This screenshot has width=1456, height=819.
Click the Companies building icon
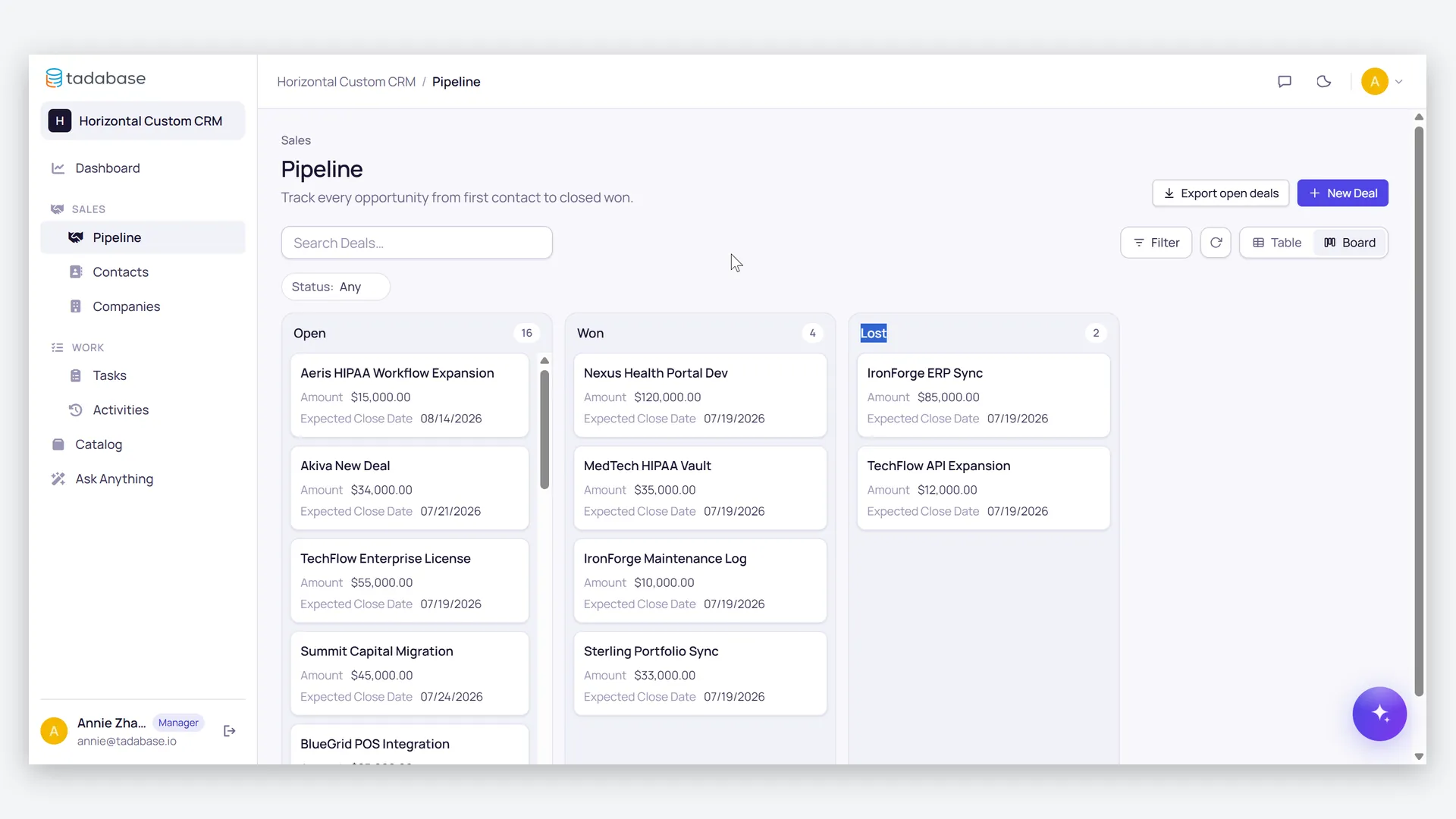click(76, 306)
